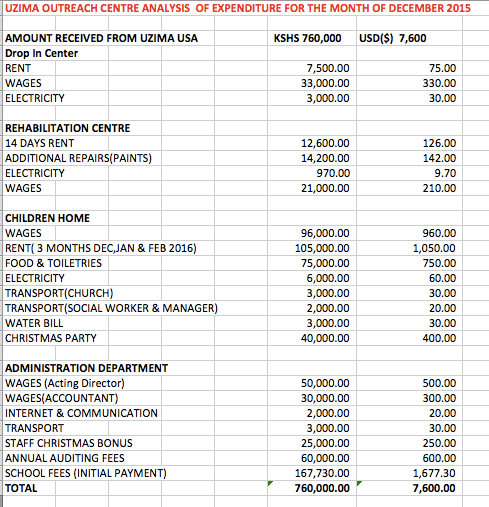Select the 760,000.00 total cell

pyautogui.click(x=322, y=488)
